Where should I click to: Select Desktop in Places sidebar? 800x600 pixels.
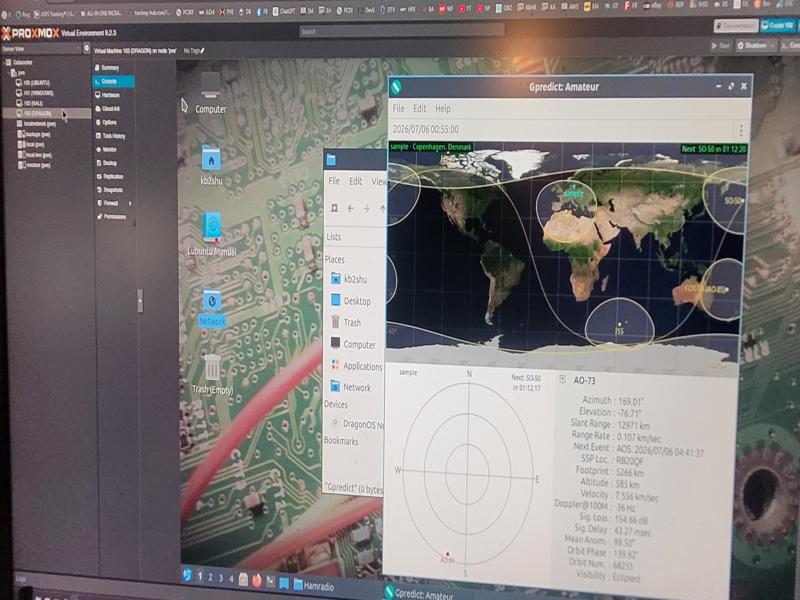coord(351,301)
